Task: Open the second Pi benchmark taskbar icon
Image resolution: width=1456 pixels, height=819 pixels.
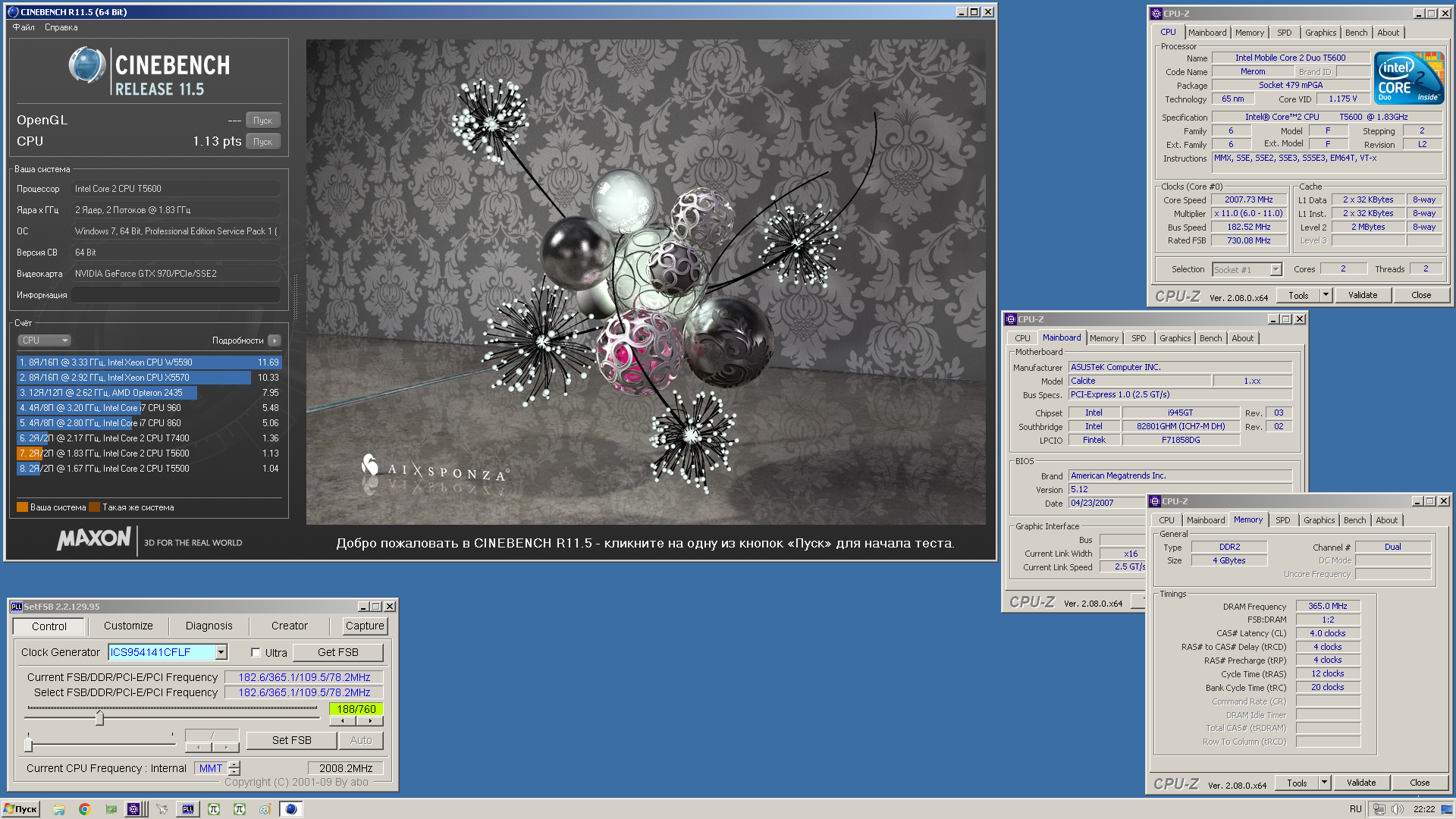Action: point(240,809)
